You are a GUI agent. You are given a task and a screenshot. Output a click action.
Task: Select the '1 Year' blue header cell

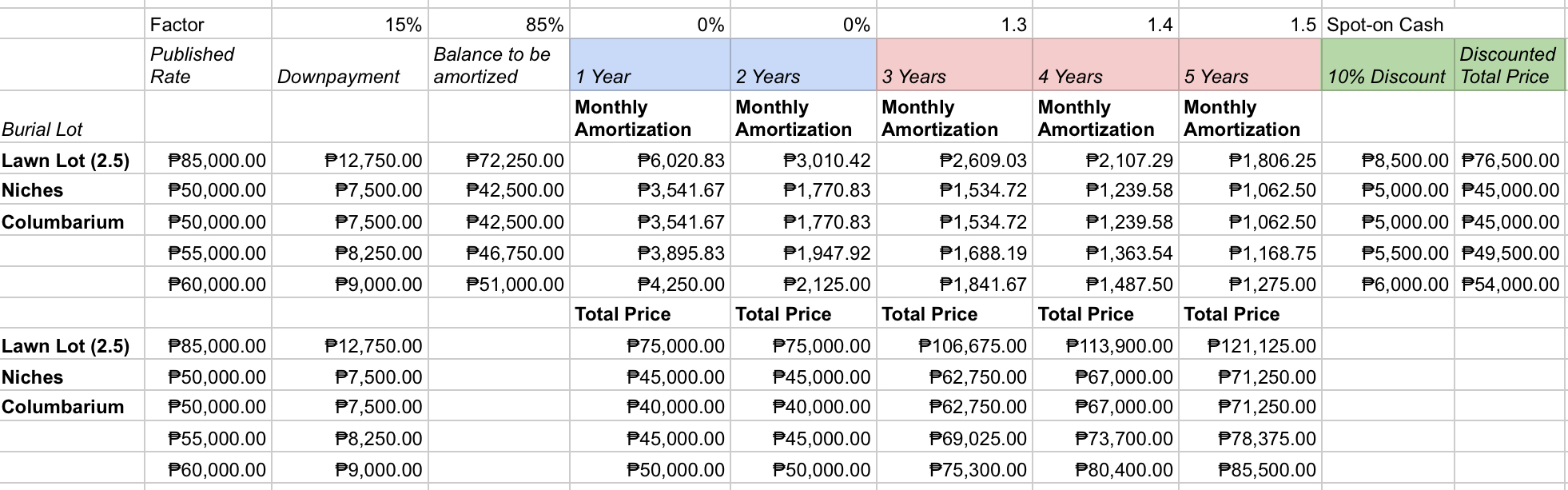coord(649,65)
